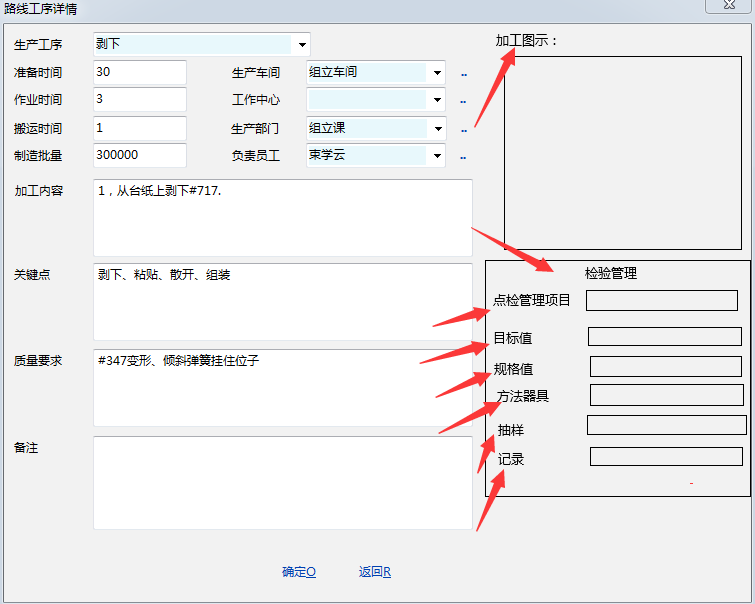Image resolution: width=755 pixels, height=604 pixels.
Task: Focus the 方法器具 input box
Action: 666,395
